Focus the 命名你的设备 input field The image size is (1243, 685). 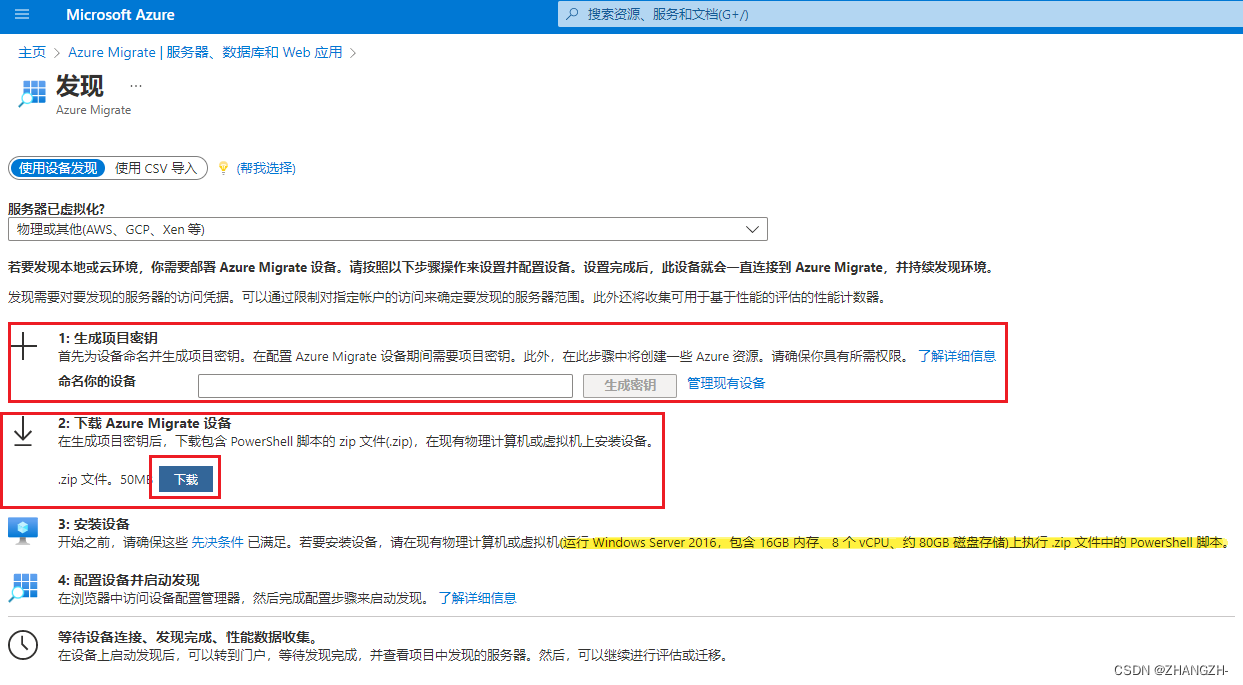click(385, 386)
